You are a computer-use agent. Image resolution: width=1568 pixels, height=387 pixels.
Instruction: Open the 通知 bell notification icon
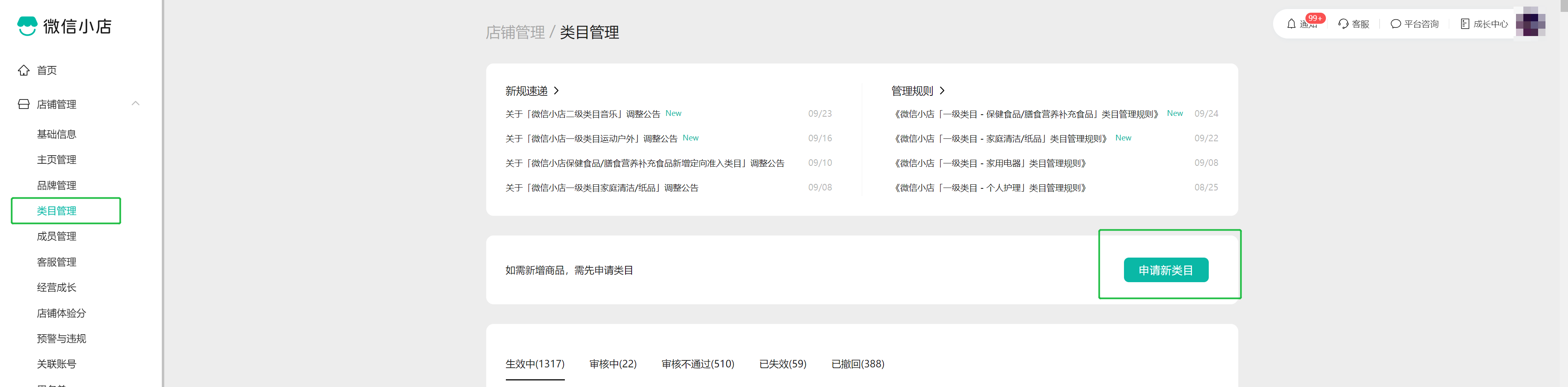(1291, 24)
